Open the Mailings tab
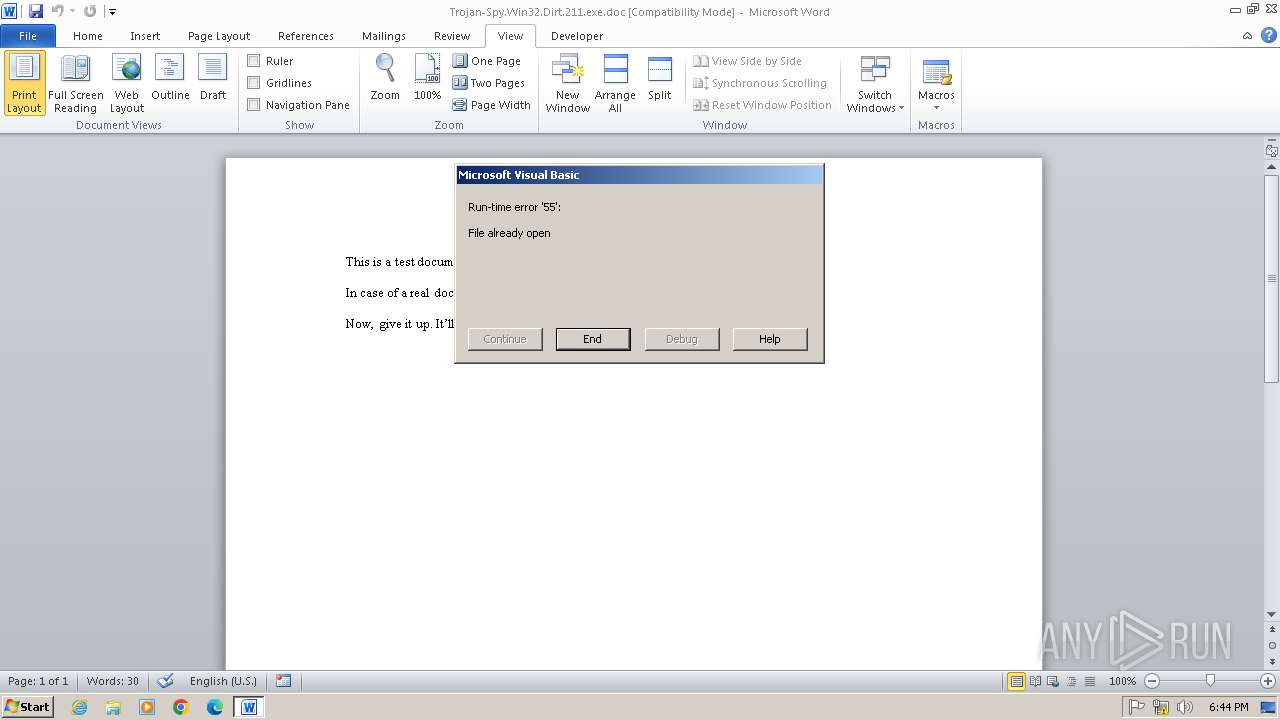The width and height of the screenshot is (1280, 720). [384, 35]
